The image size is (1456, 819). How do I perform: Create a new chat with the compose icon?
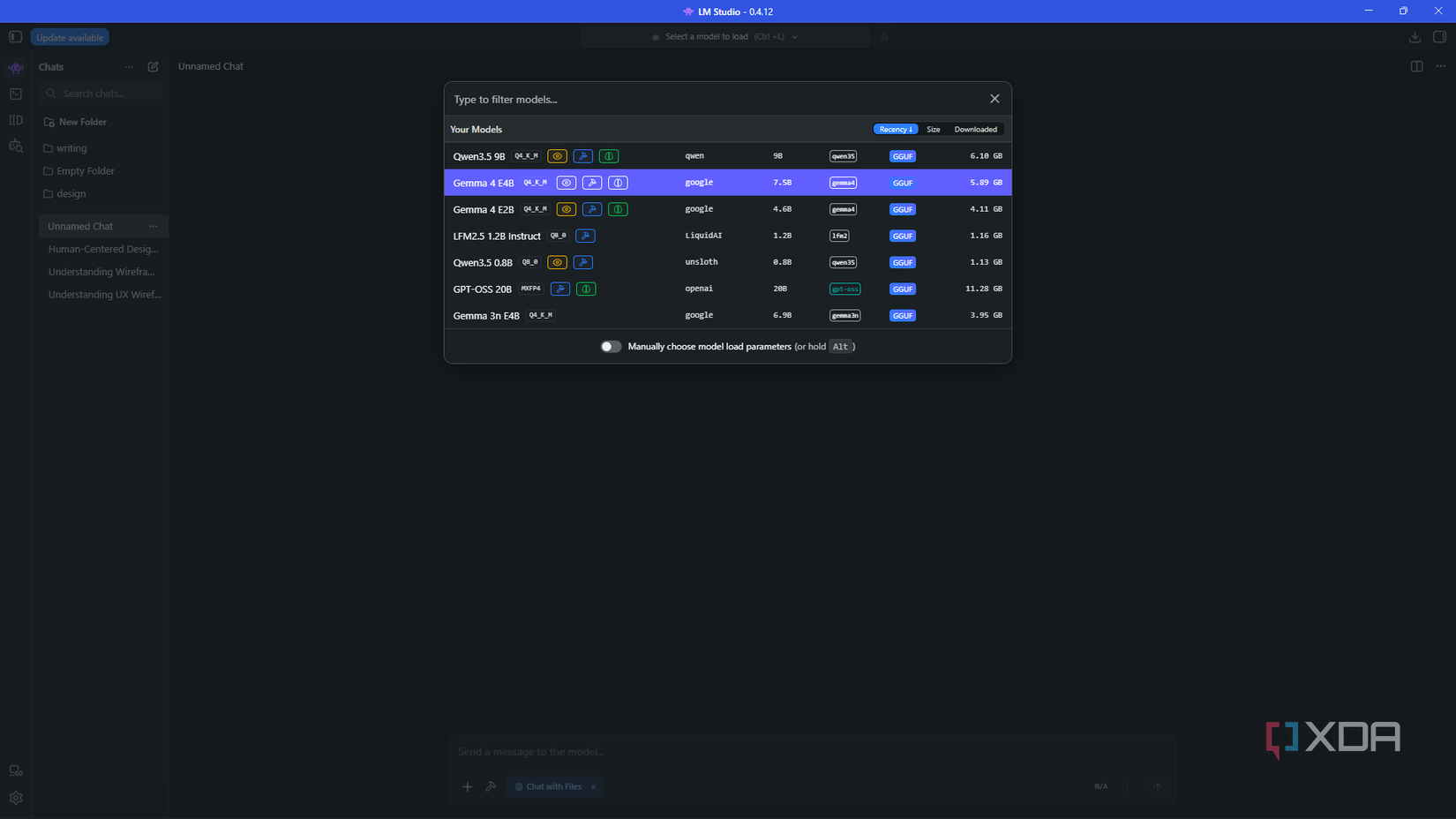(153, 67)
